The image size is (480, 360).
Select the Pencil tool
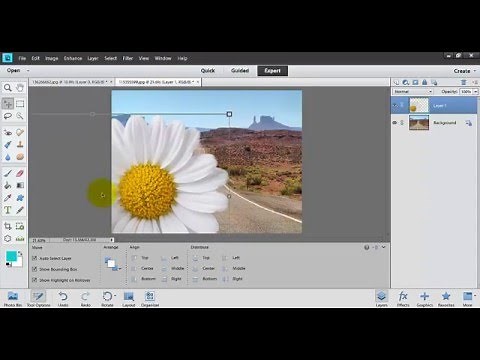(20, 210)
